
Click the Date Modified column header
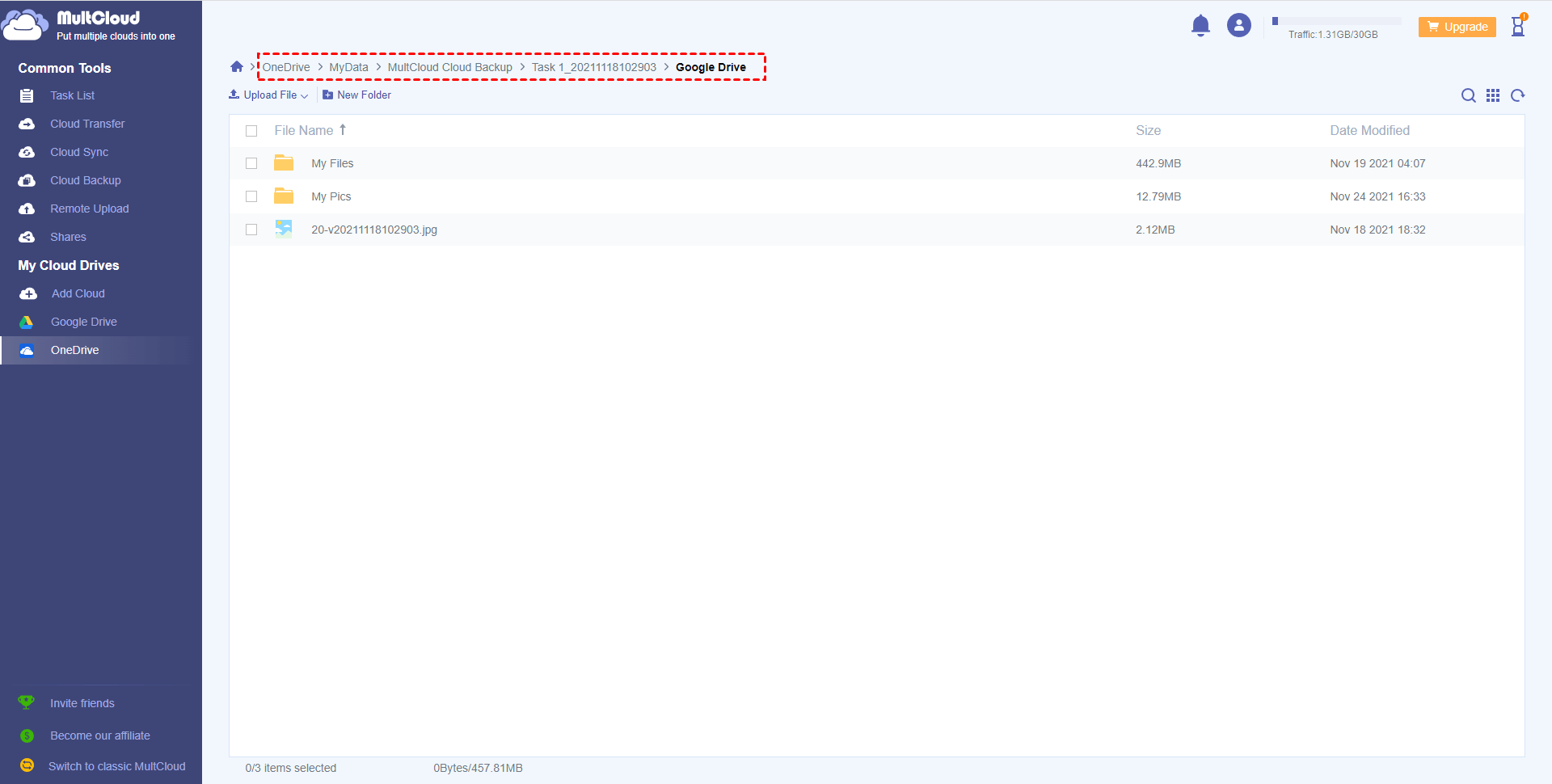coord(1369,130)
